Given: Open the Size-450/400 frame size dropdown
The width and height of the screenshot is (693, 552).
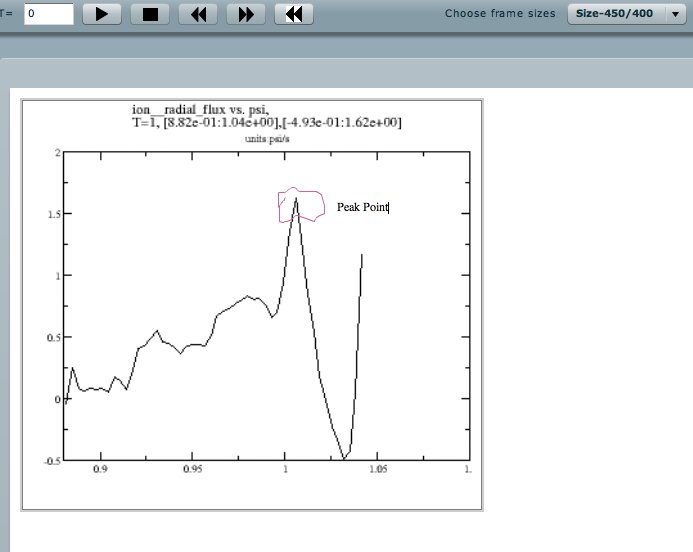Looking at the screenshot, I should point(627,14).
